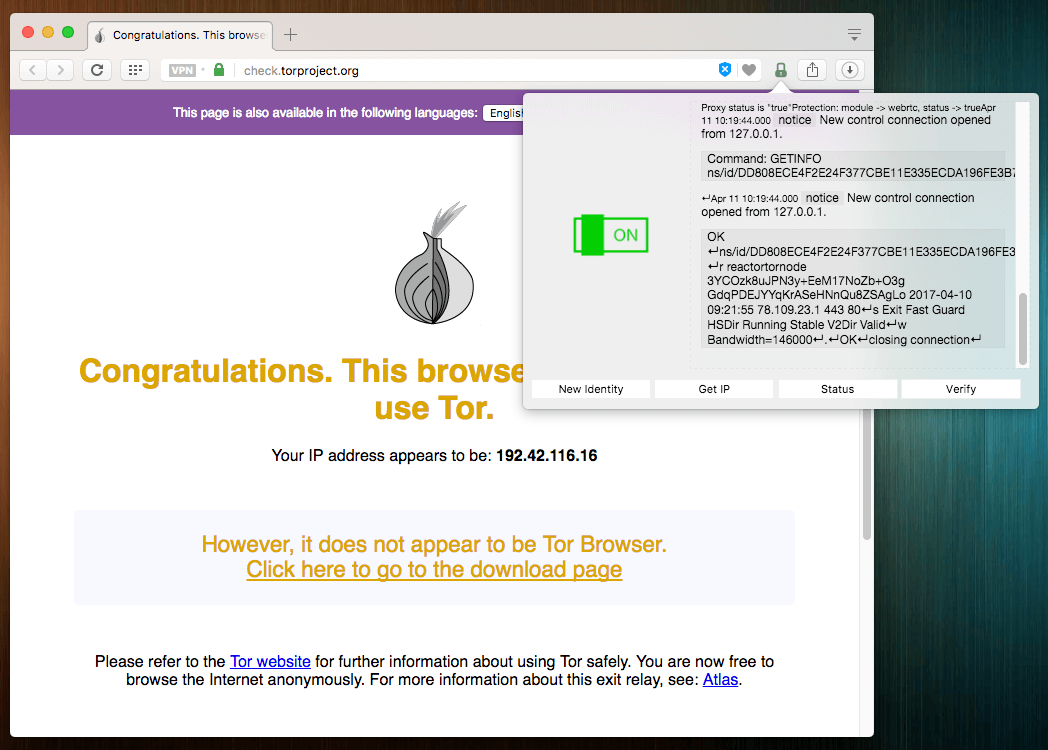Open the tab menu icon at top right
Screen dimensions: 1048x750
(854, 34)
